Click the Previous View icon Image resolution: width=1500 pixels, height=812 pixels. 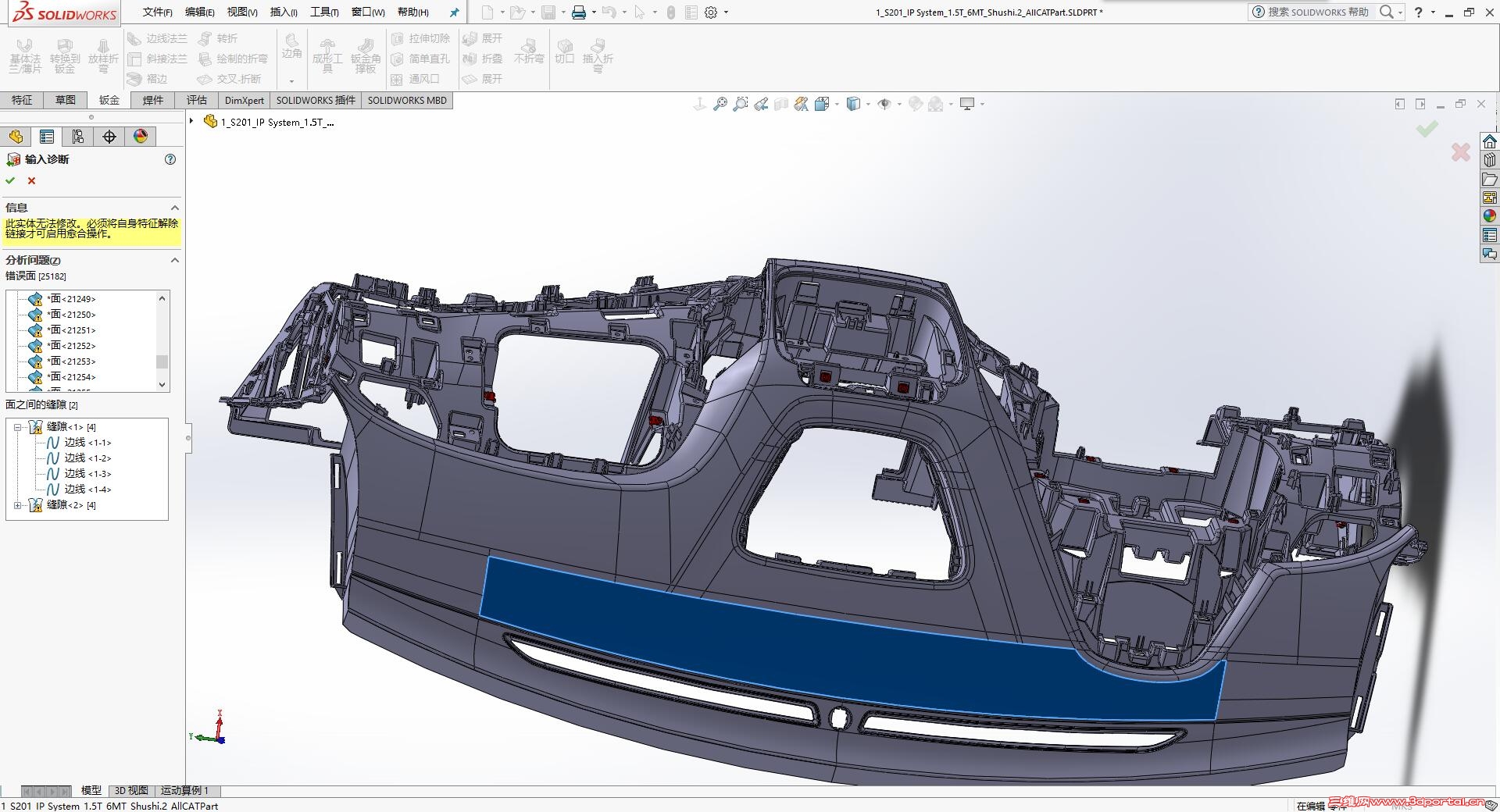(x=761, y=104)
